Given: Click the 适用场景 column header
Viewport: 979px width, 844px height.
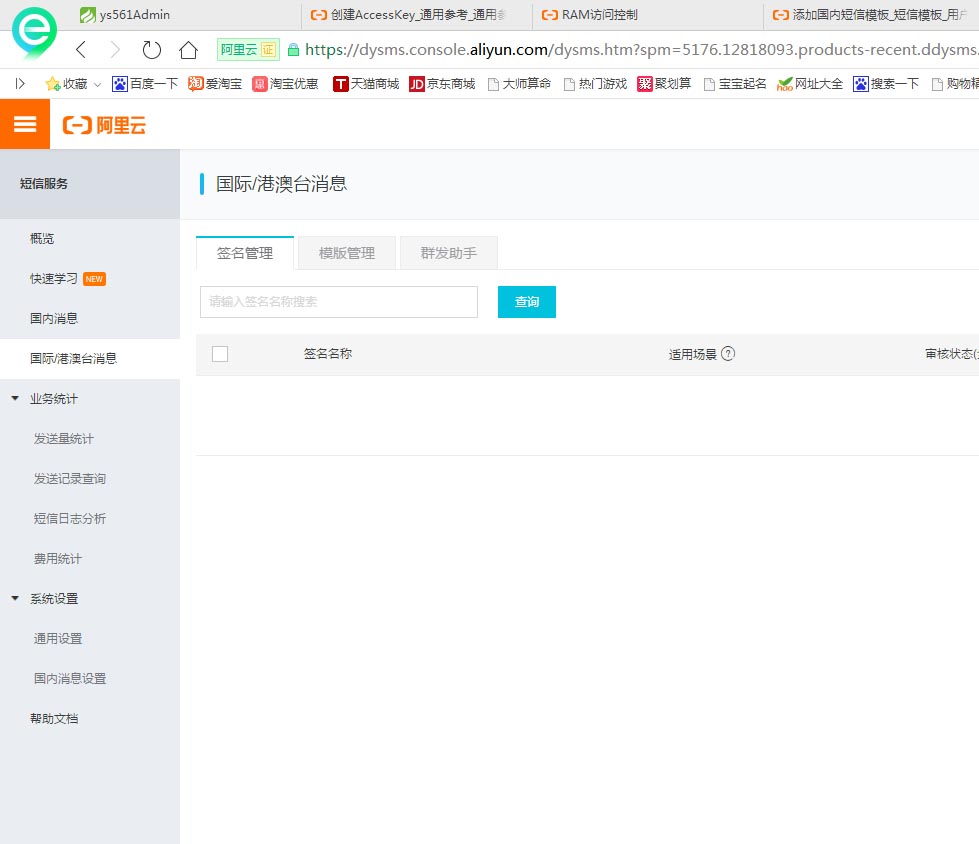Looking at the screenshot, I should tap(692, 354).
